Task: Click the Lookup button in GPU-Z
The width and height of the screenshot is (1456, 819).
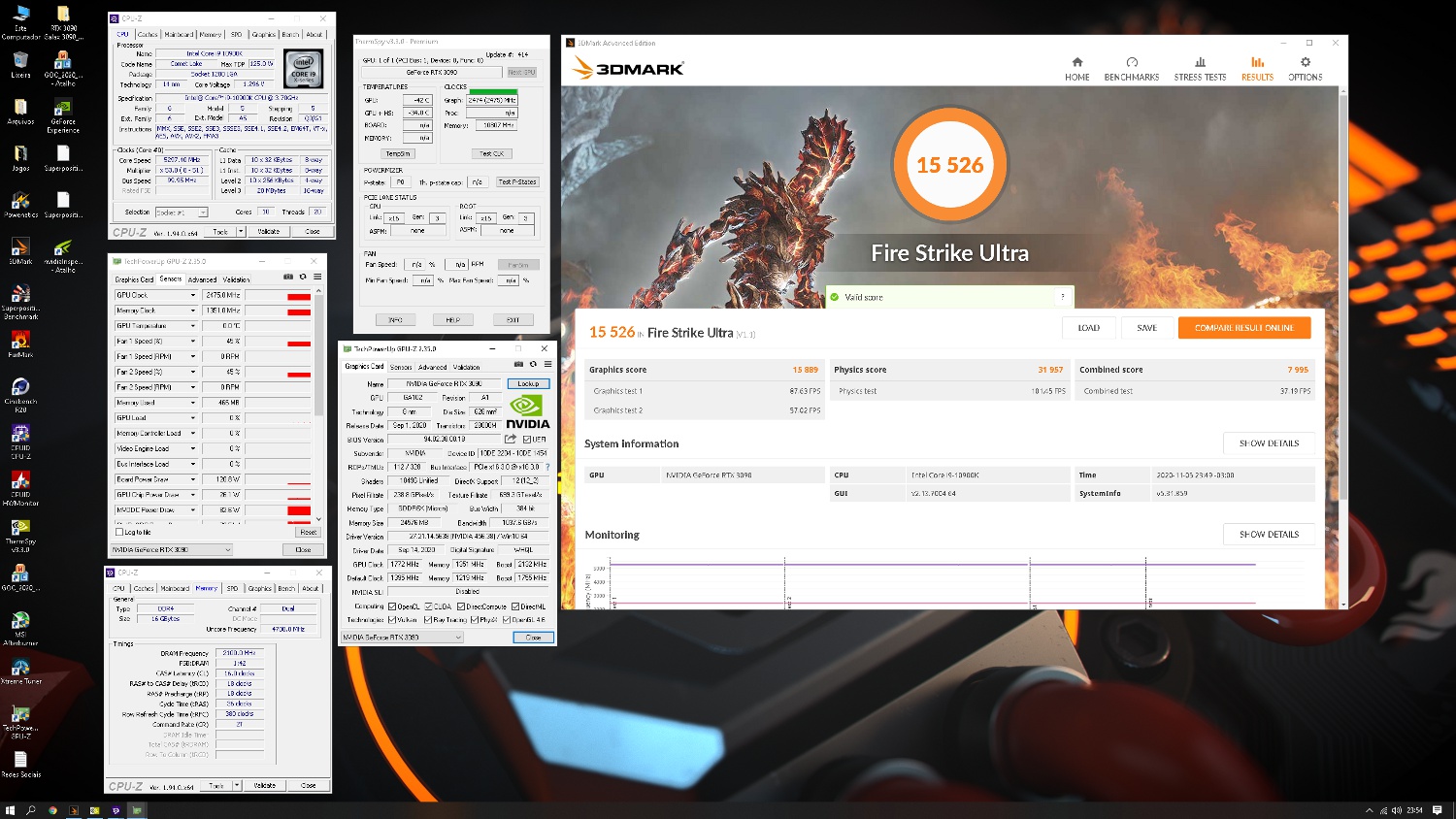Action: tap(528, 383)
